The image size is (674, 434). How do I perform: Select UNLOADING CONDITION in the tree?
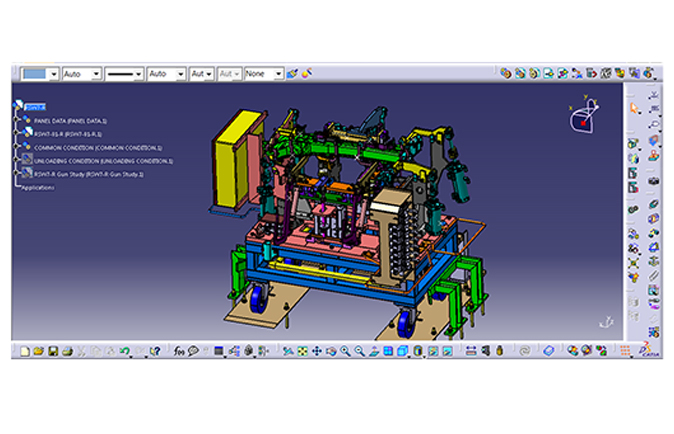(103, 161)
